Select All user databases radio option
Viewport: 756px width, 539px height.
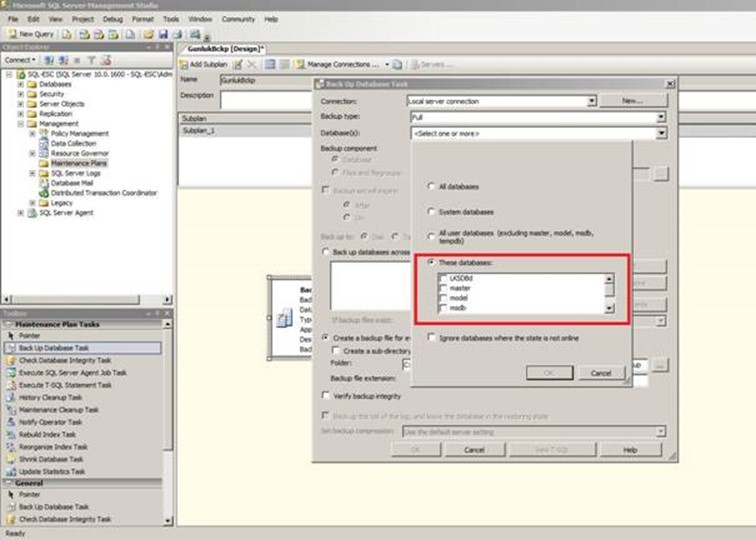pyautogui.click(x=431, y=236)
